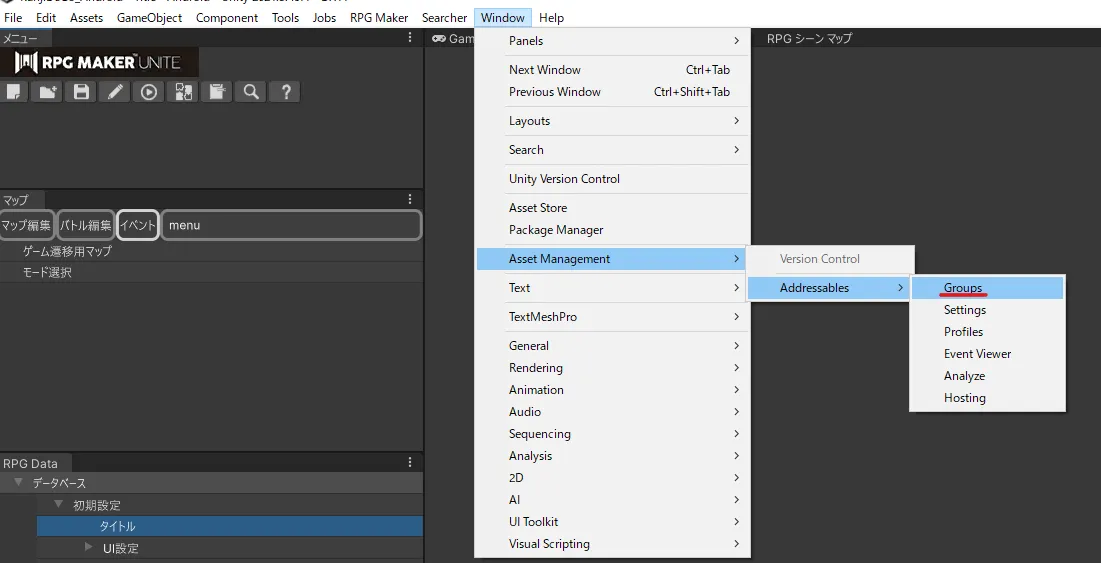Click the floppy disk save icon
Image resolution: width=1101 pixels, height=563 pixels.
[x=81, y=92]
